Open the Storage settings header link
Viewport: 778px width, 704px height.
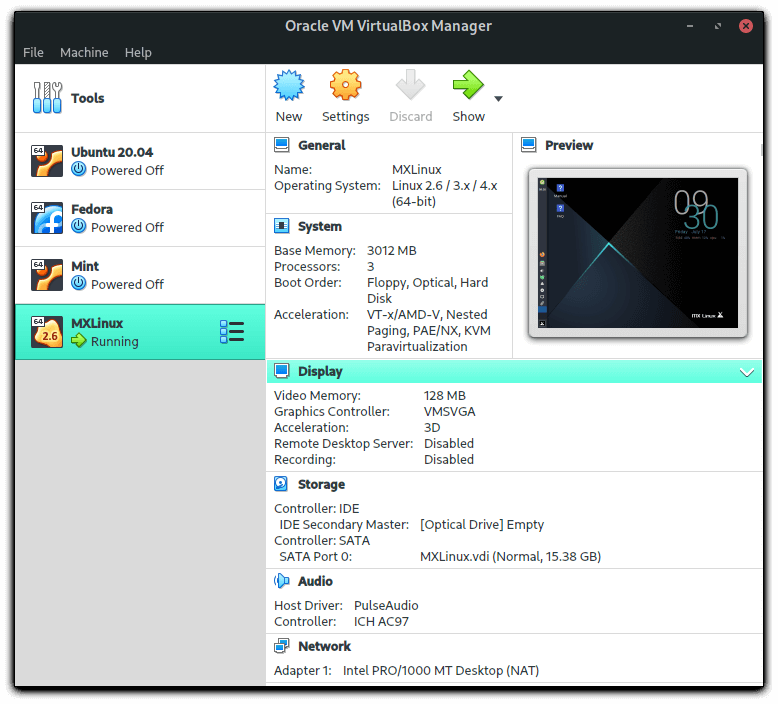pyautogui.click(x=322, y=485)
